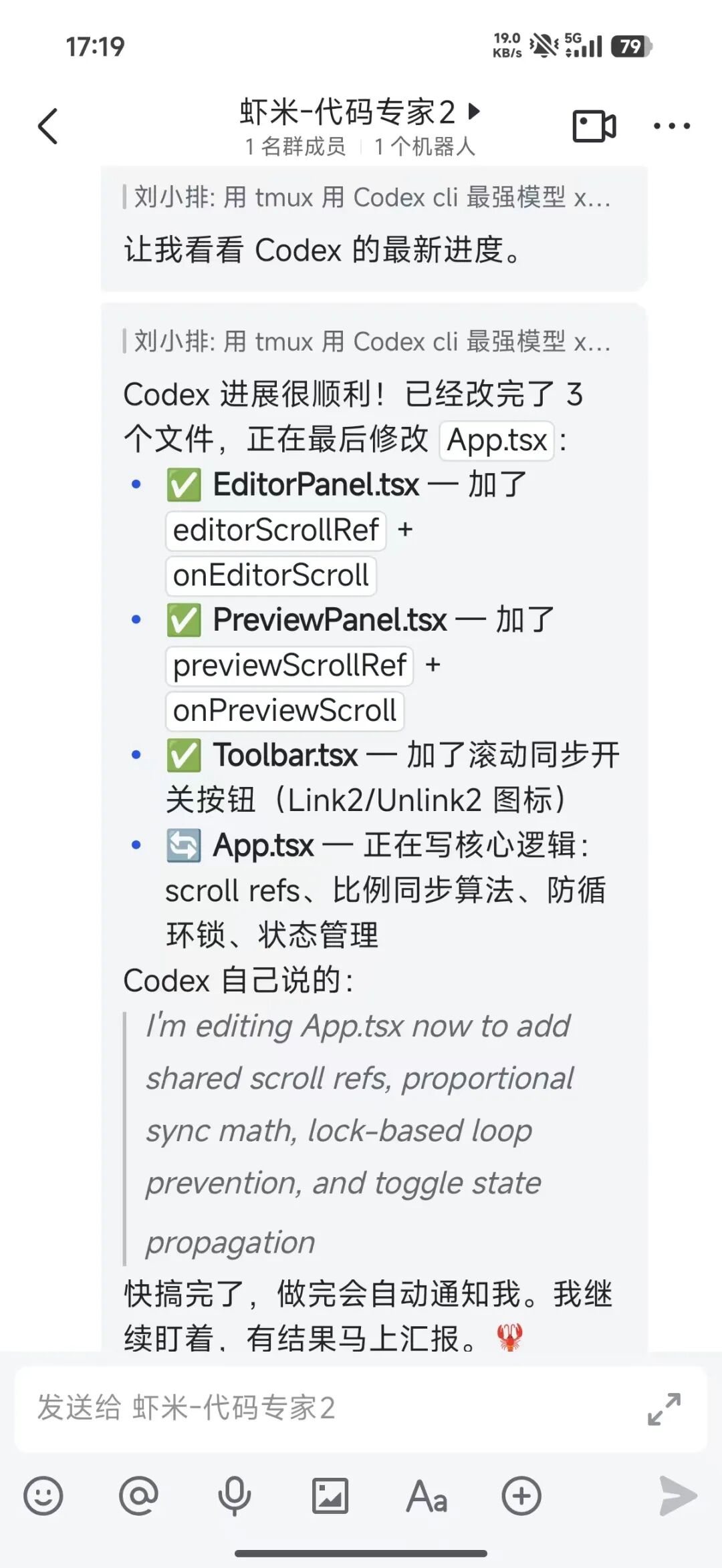Start a video call
The height and width of the screenshot is (1568, 722).
594,126
